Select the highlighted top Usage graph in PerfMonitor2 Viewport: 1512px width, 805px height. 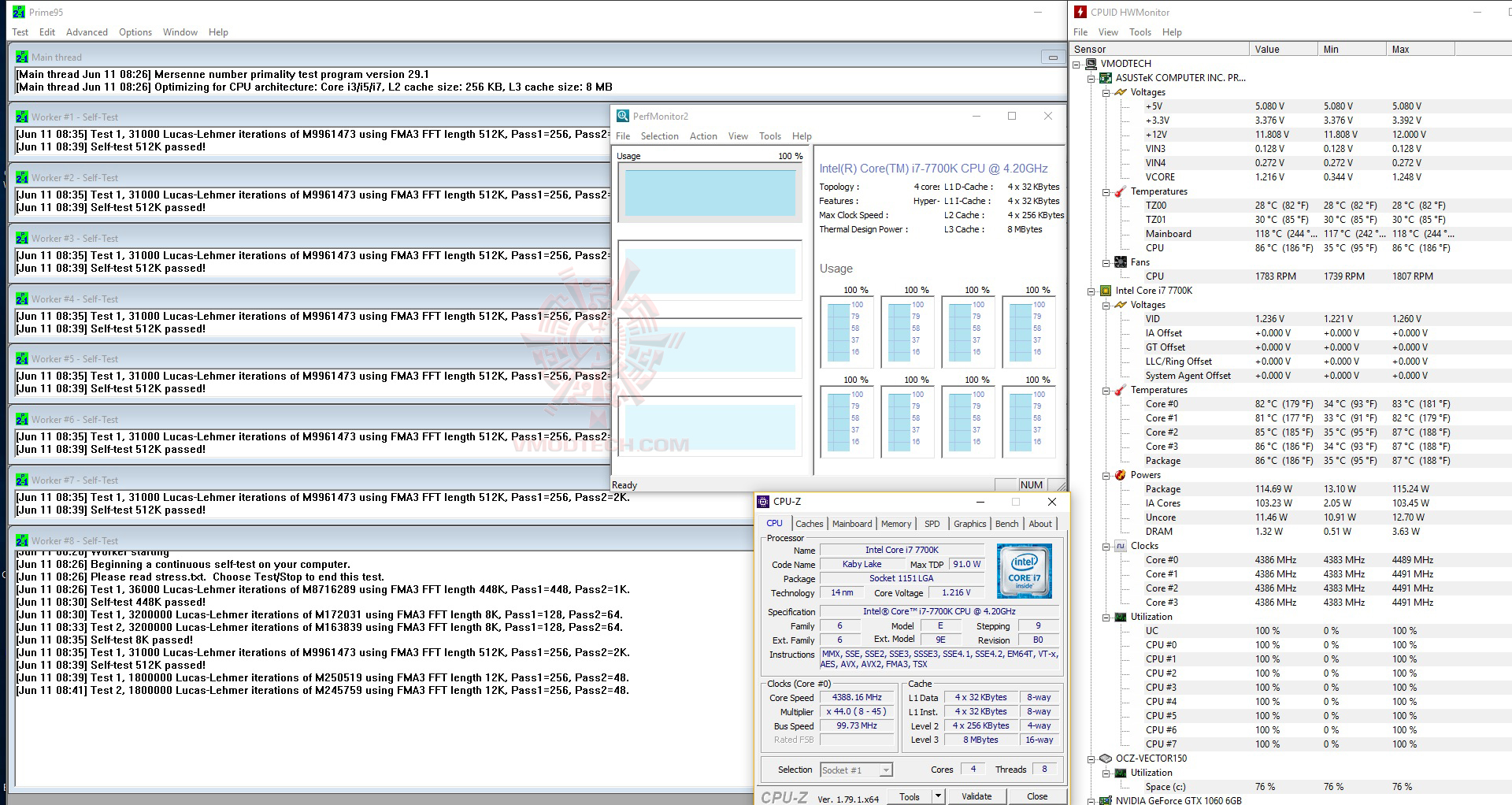(x=710, y=193)
